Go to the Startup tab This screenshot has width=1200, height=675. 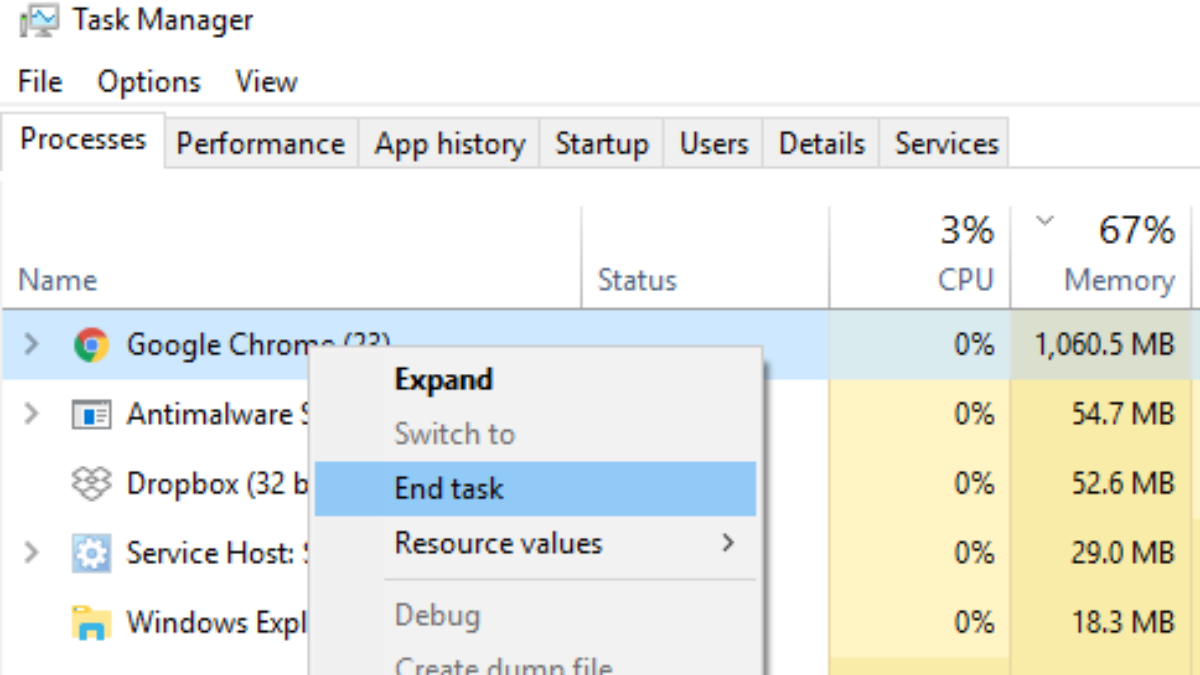tap(602, 144)
